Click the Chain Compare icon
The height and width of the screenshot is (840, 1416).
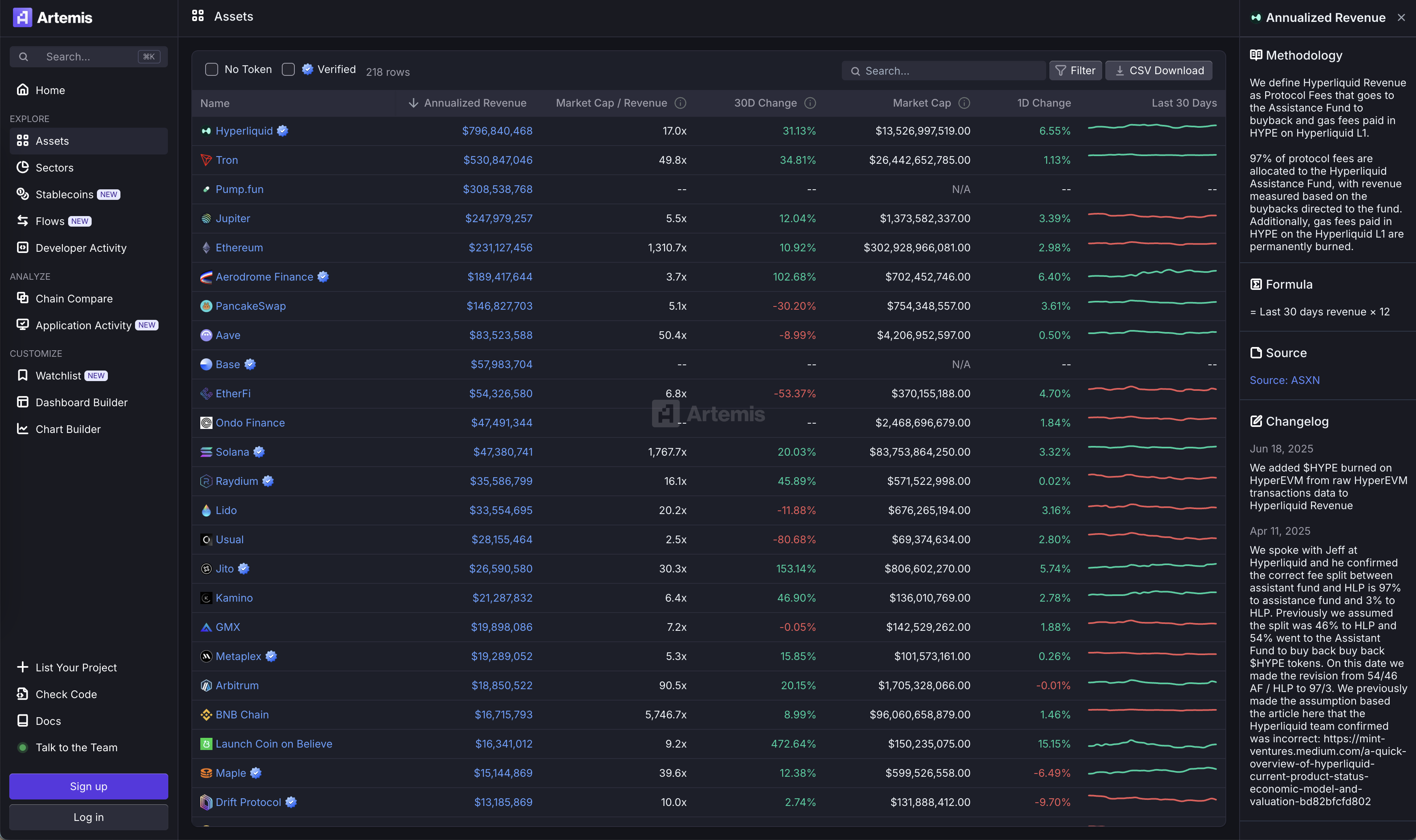[x=23, y=298]
